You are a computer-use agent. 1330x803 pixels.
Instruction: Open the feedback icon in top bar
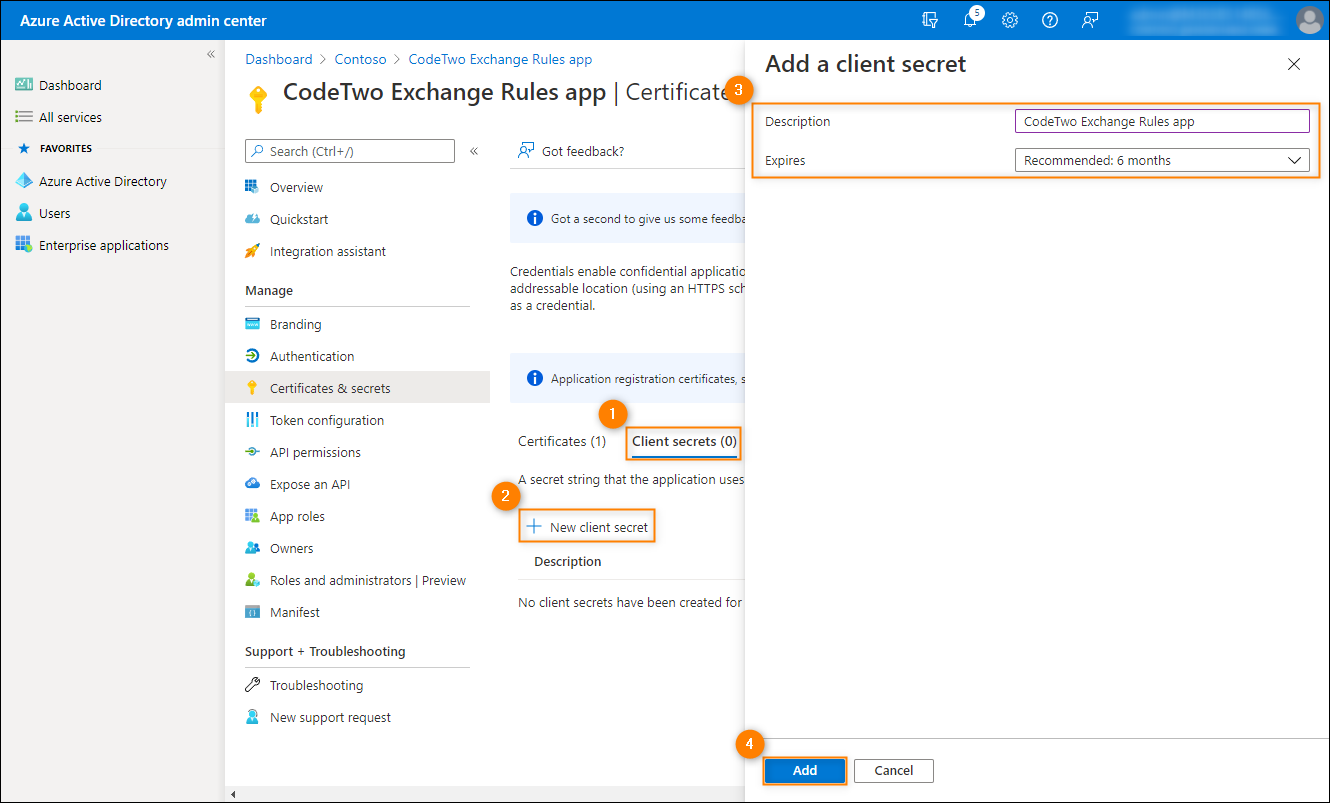coord(1090,20)
